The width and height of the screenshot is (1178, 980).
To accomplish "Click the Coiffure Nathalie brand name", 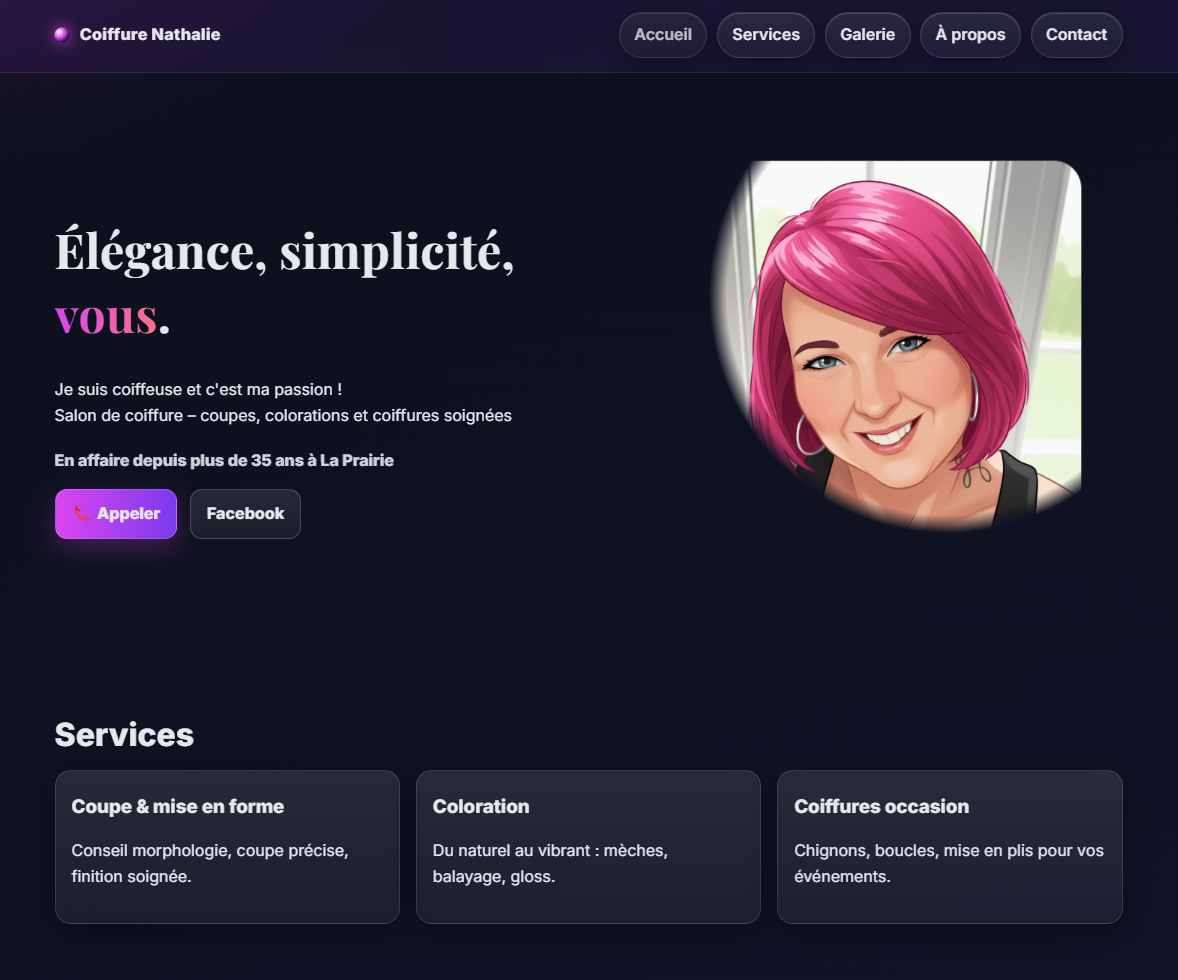I will coord(150,35).
